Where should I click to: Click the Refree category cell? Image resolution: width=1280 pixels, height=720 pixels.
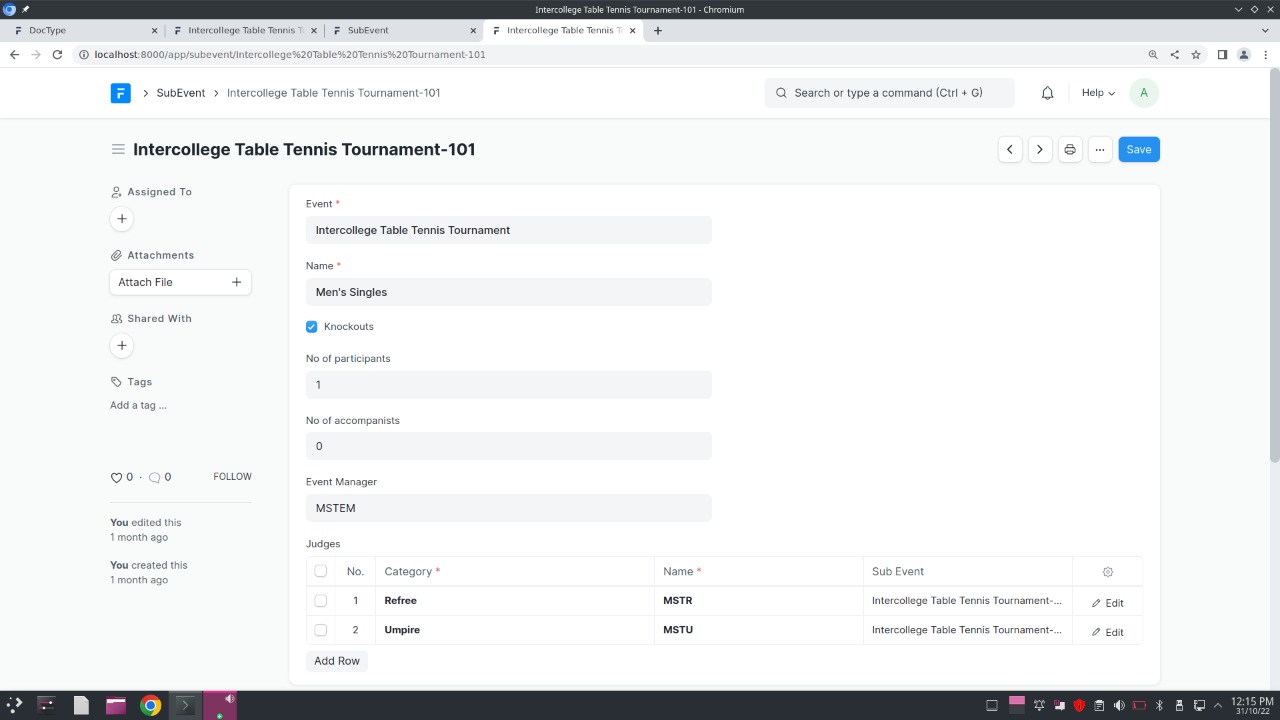coord(515,601)
